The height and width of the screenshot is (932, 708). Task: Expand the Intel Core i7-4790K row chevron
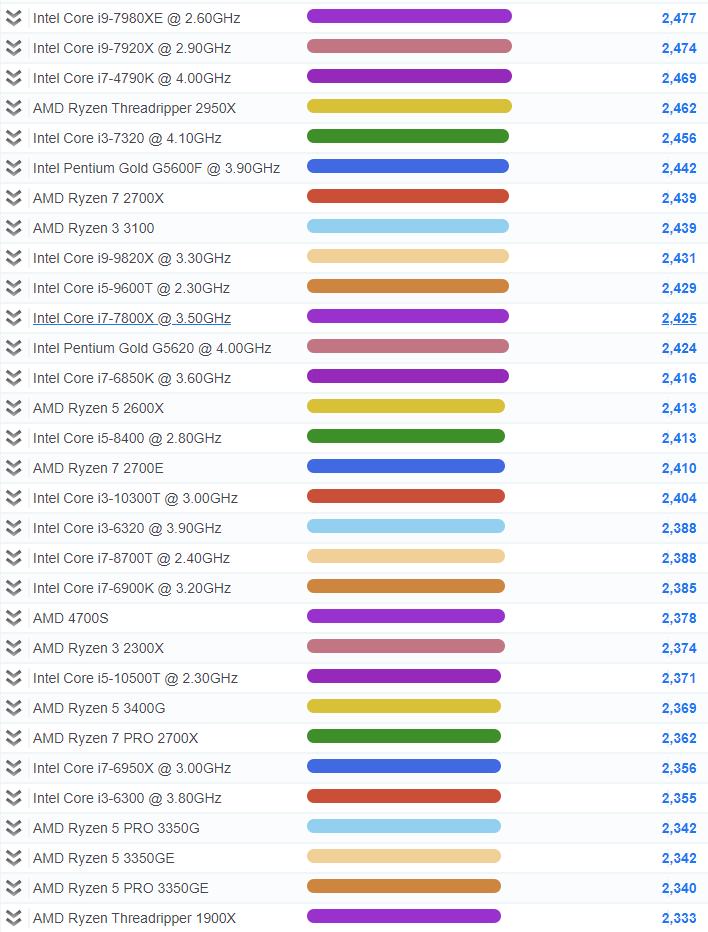[x=14, y=78]
